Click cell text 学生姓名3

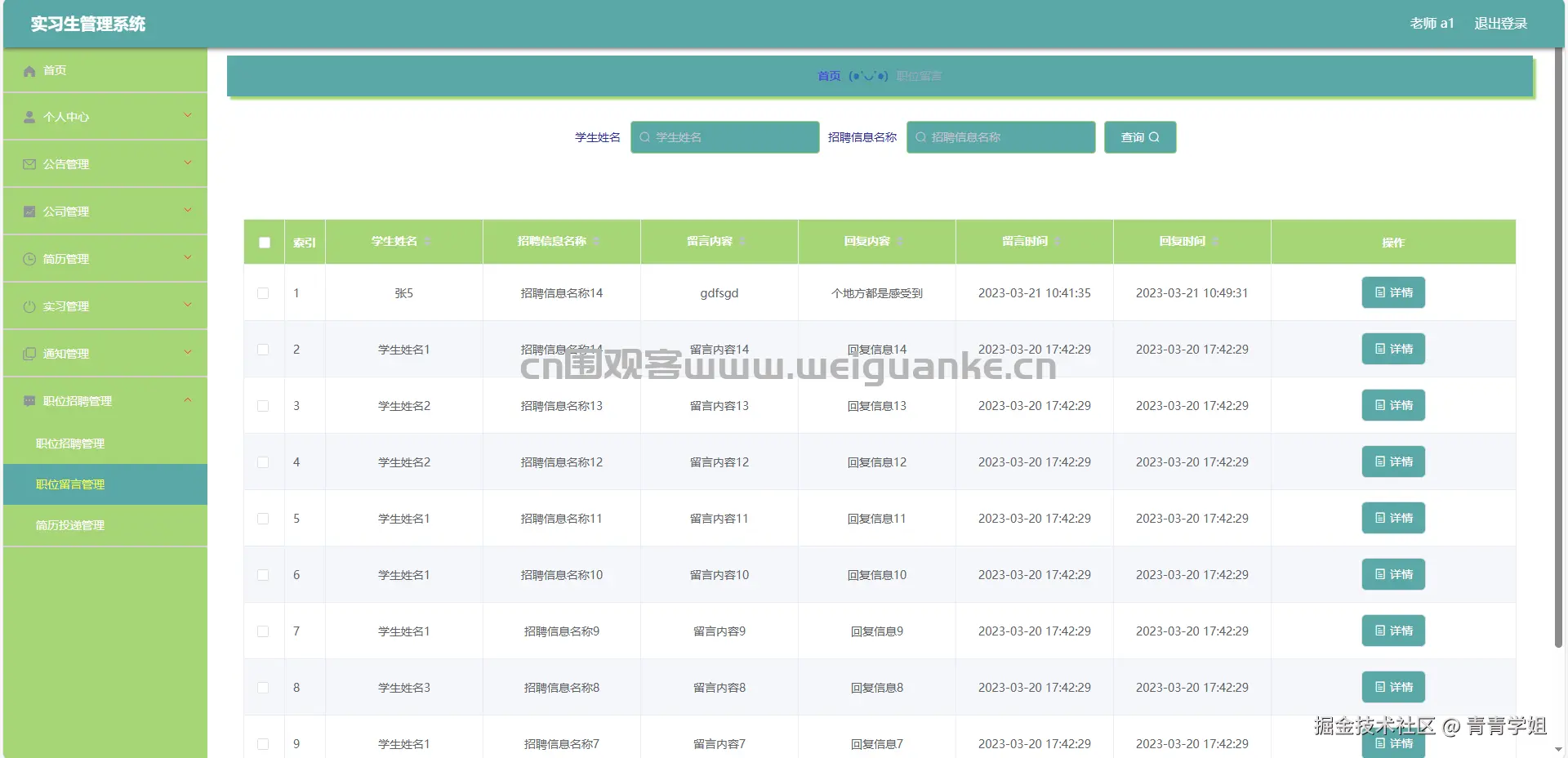click(x=404, y=688)
